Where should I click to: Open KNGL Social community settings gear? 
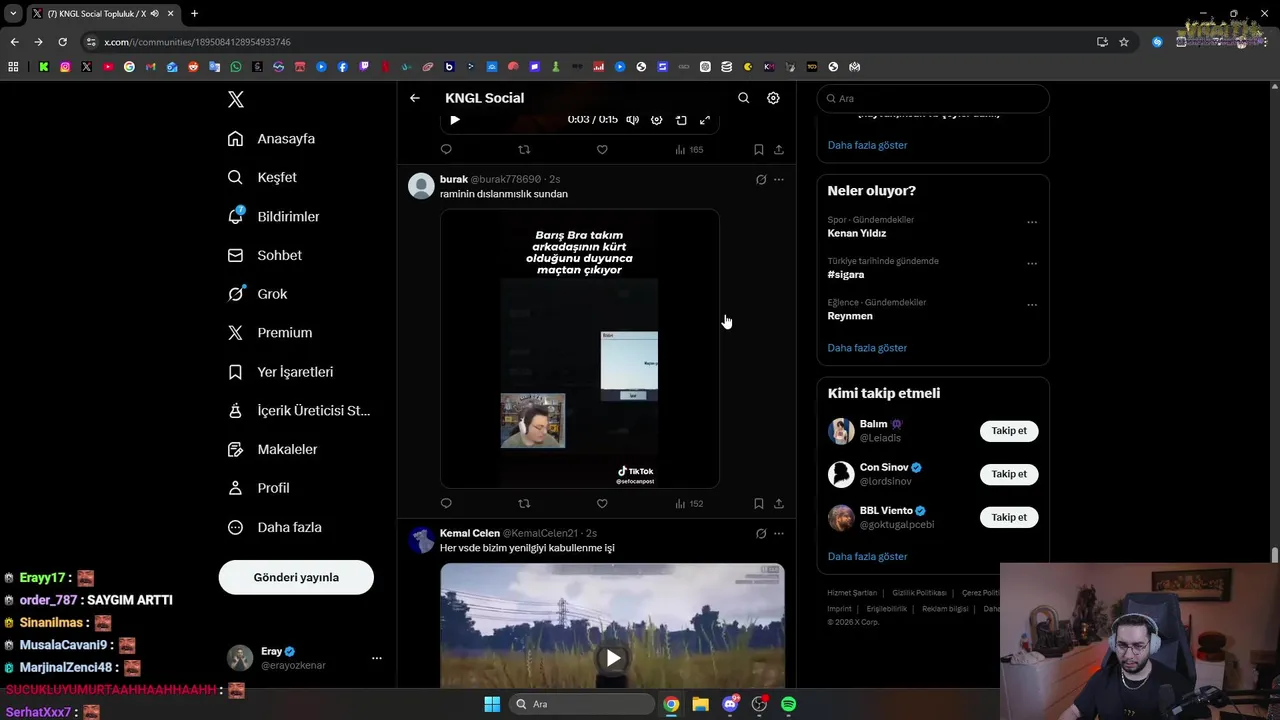(x=773, y=98)
